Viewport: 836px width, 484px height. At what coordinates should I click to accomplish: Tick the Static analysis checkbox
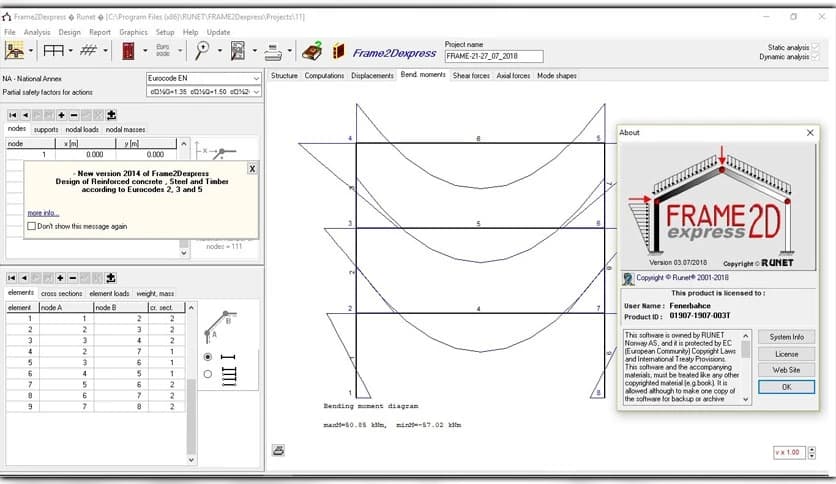(x=815, y=47)
